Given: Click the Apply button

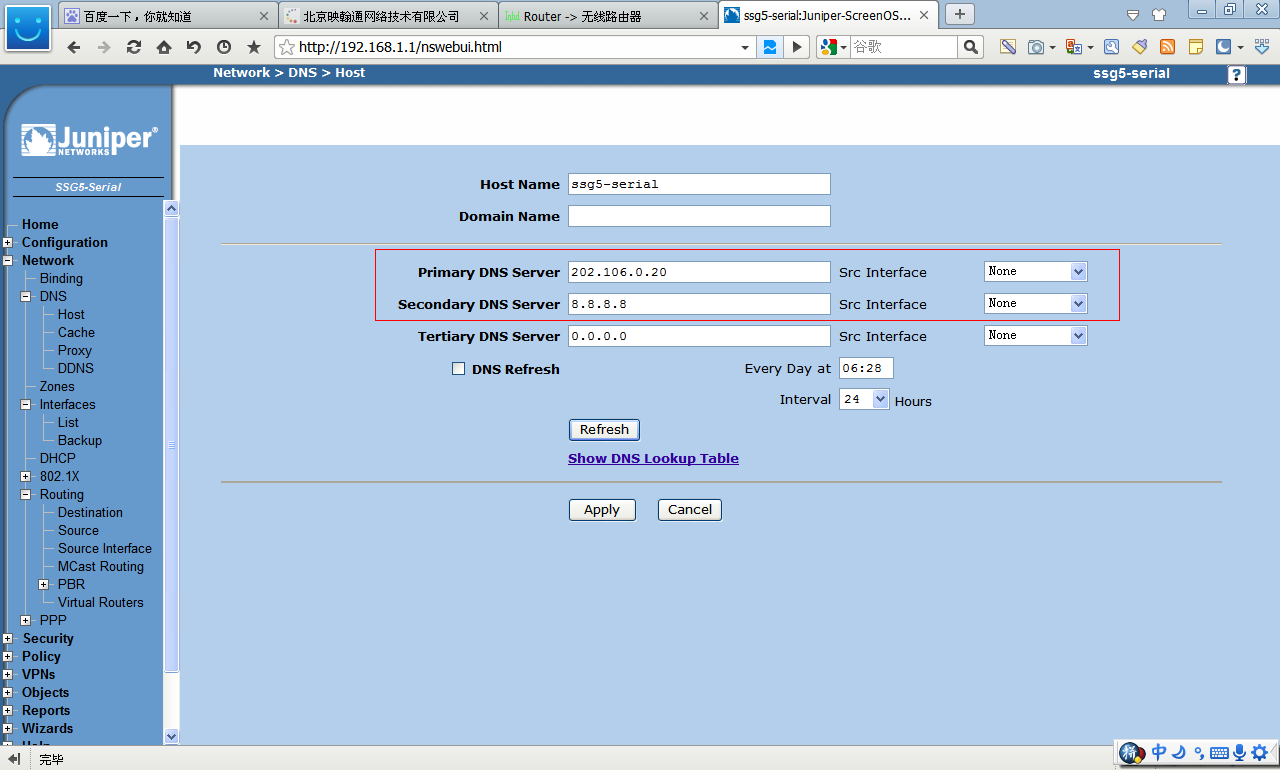Looking at the screenshot, I should pos(602,510).
